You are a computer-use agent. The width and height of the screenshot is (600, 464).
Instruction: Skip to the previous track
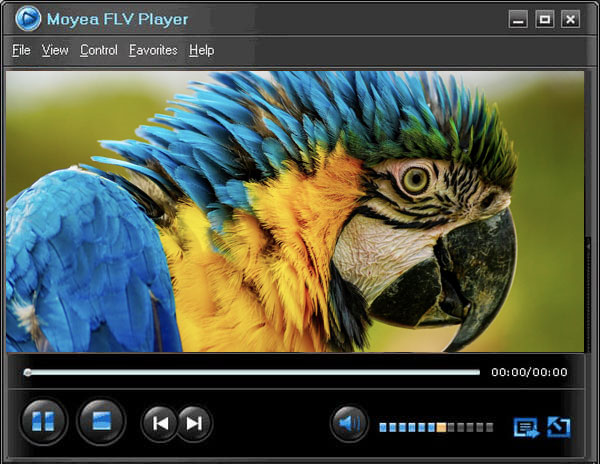coord(160,424)
